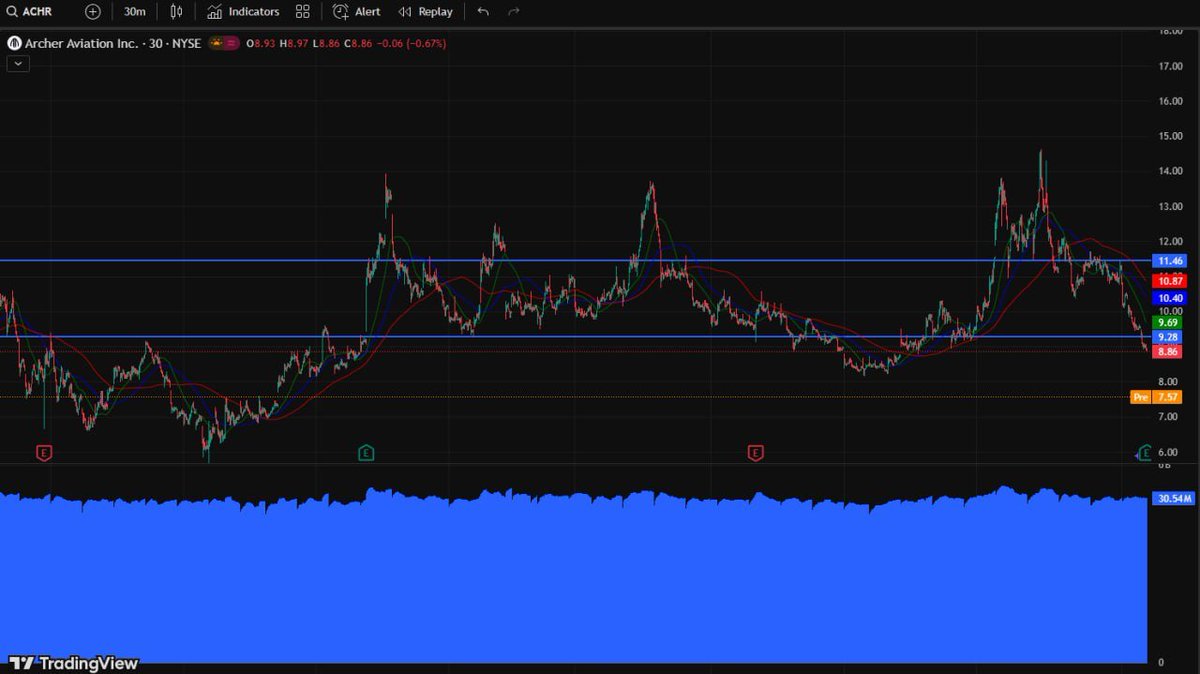
Task: Create a price Alert
Action: click(357, 12)
